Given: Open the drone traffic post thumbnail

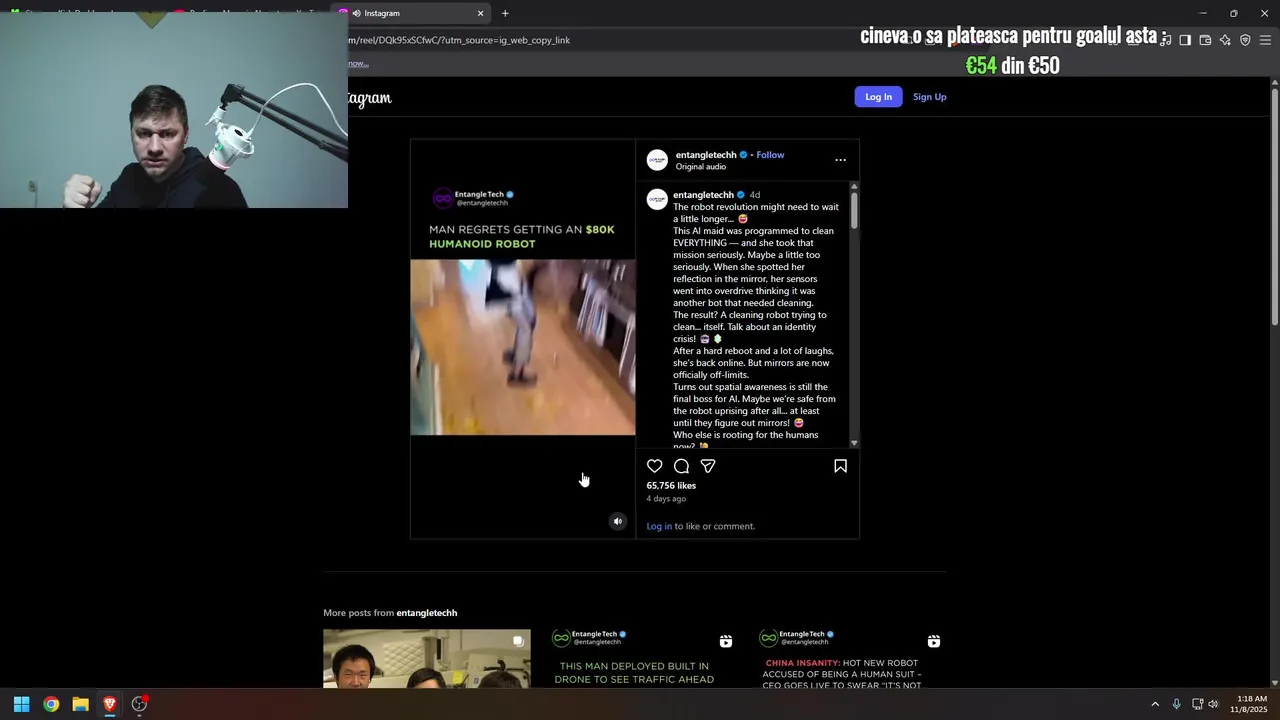Looking at the screenshot, I should pos(634,658).
